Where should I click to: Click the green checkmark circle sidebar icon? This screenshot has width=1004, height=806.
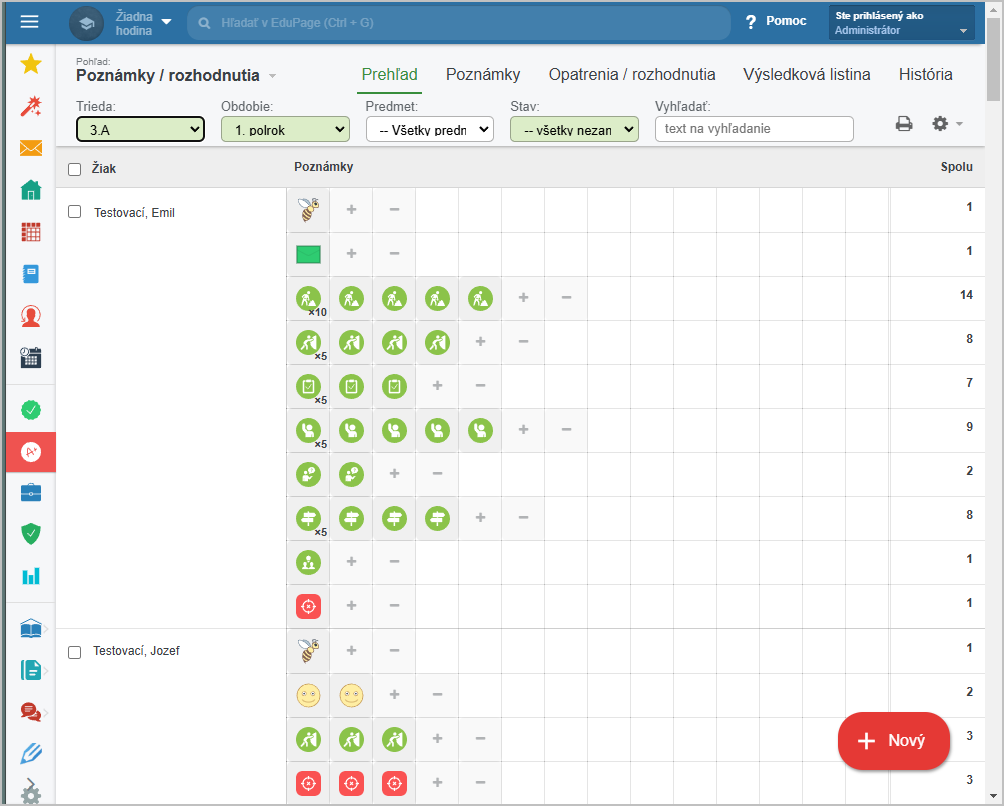coord(31,410)
